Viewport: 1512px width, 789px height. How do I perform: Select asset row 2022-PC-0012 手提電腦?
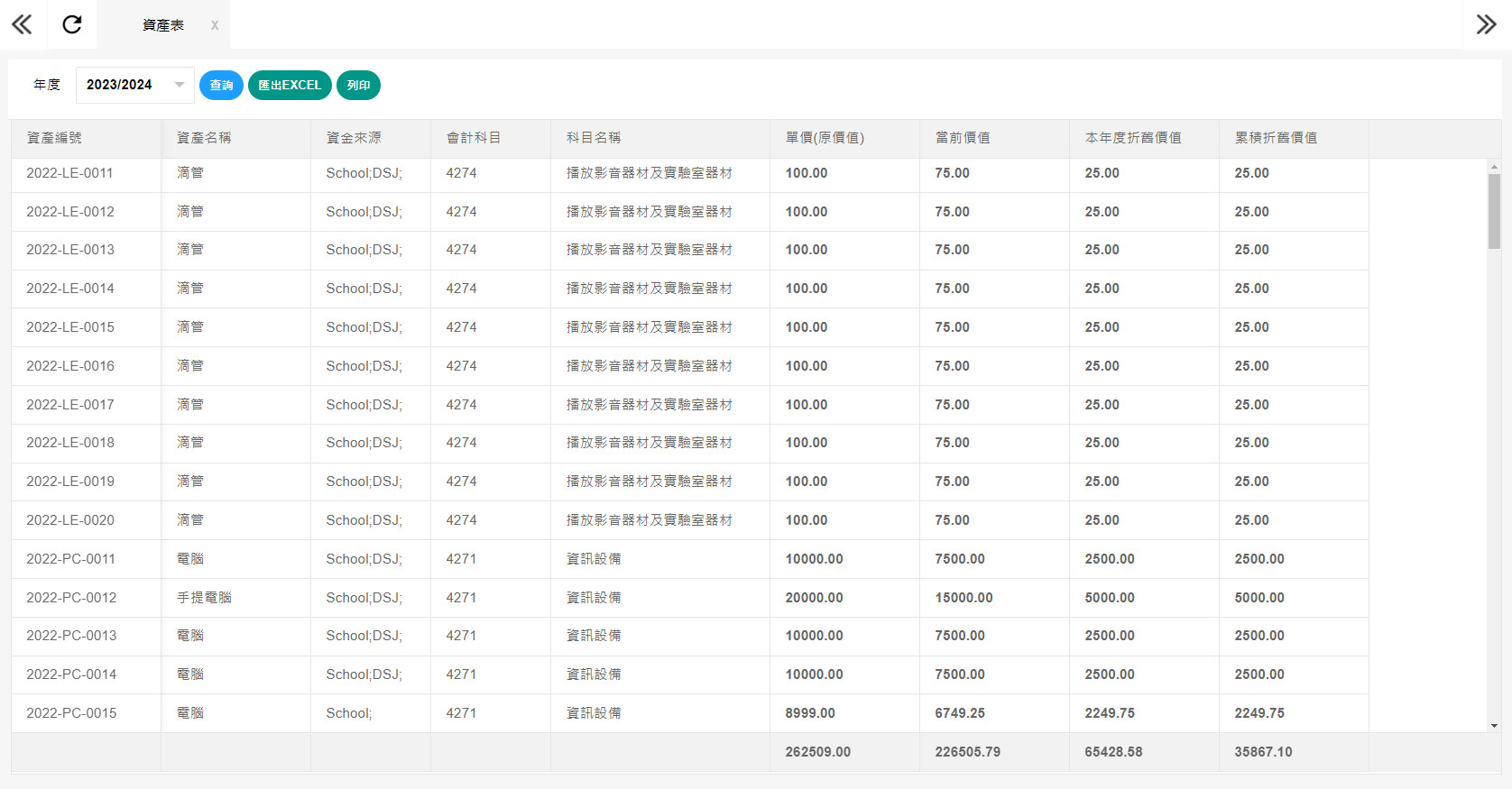coord(204,598)
